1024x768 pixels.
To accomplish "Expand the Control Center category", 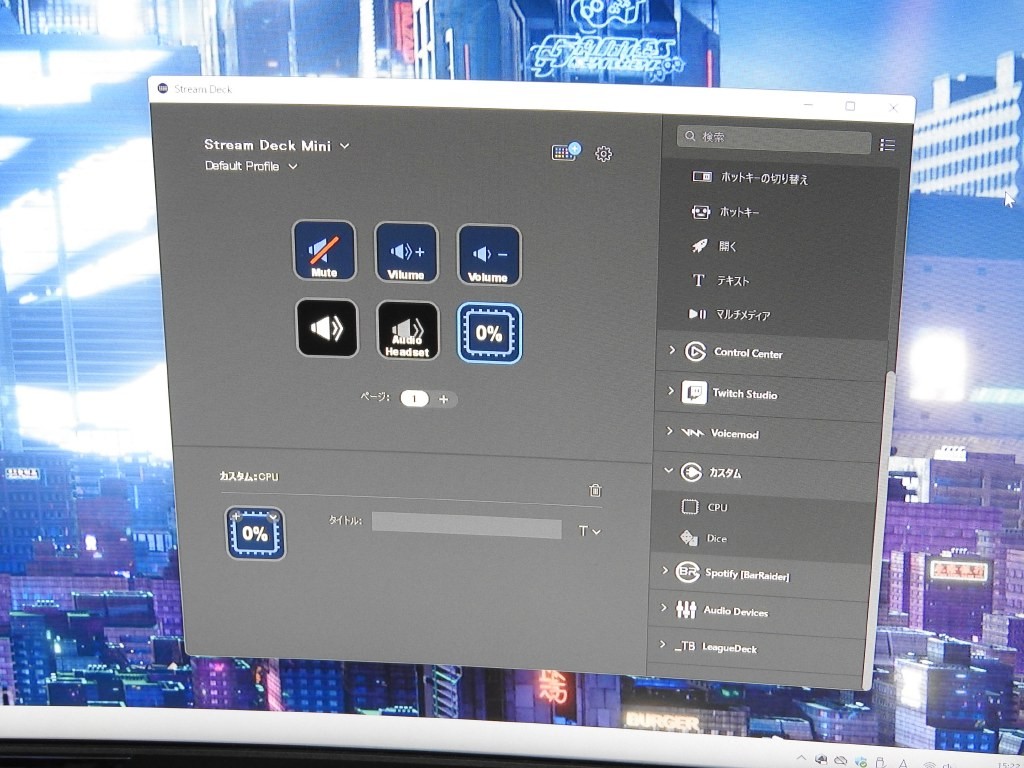I will pos(672,350).
